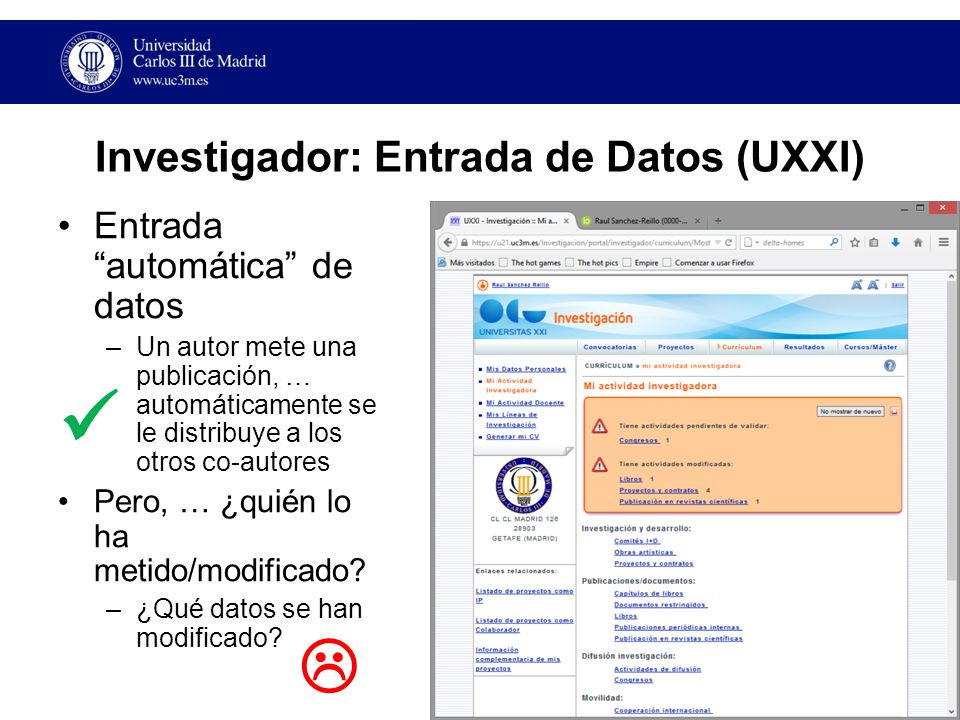Select Mi Actividad Investigadora in sidebar
Image resolution: width=960 pixels, height=720 pixels.
pos(511,386)
